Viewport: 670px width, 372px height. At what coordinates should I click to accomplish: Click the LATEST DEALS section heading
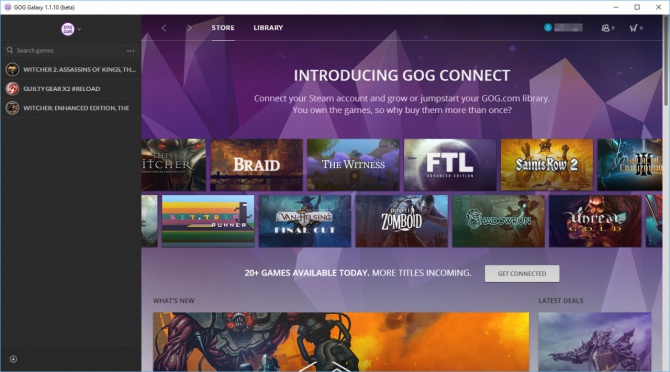click(561, 301)
